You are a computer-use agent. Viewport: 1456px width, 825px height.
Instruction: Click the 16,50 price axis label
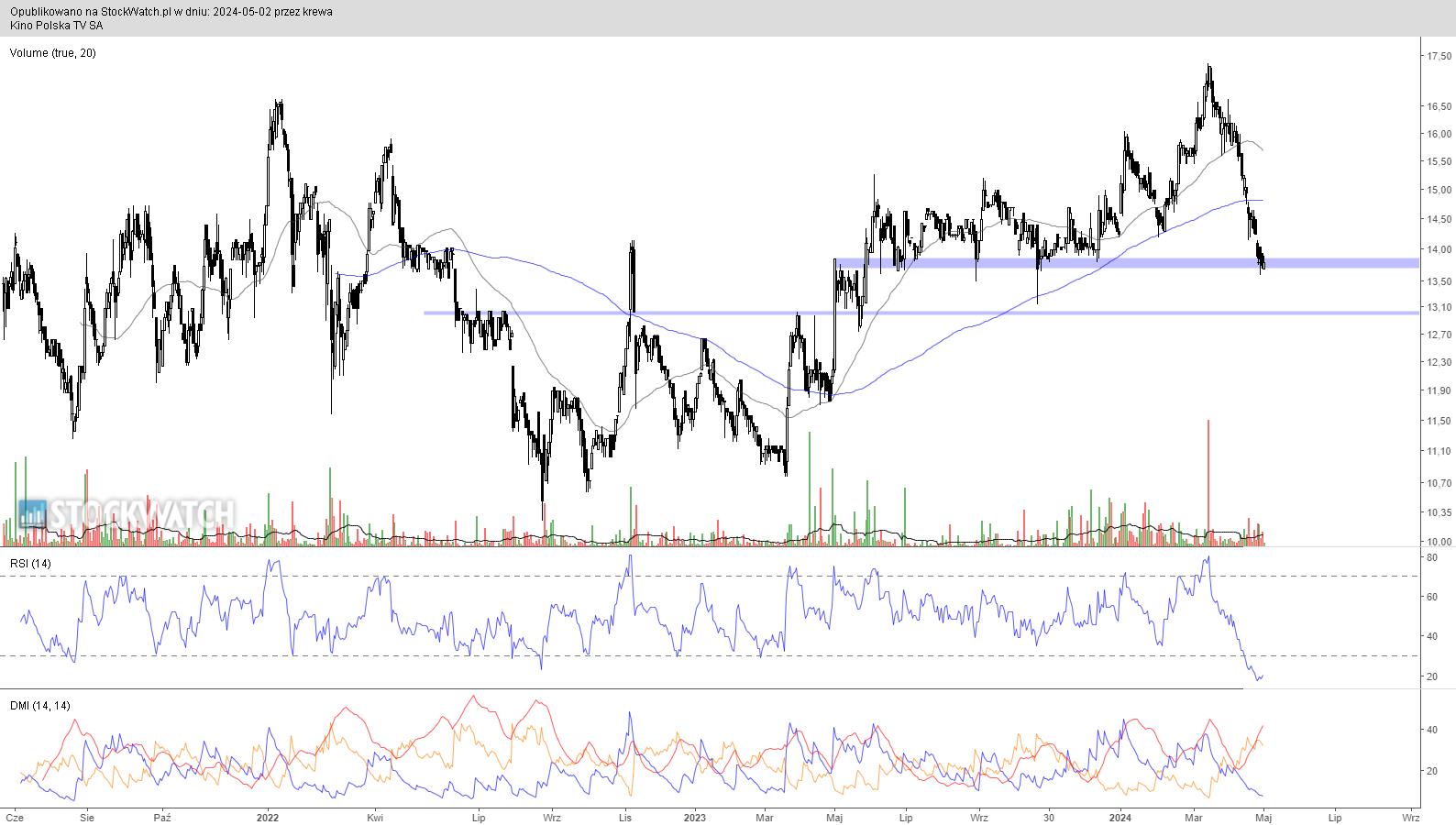(x=1439, y=106)
